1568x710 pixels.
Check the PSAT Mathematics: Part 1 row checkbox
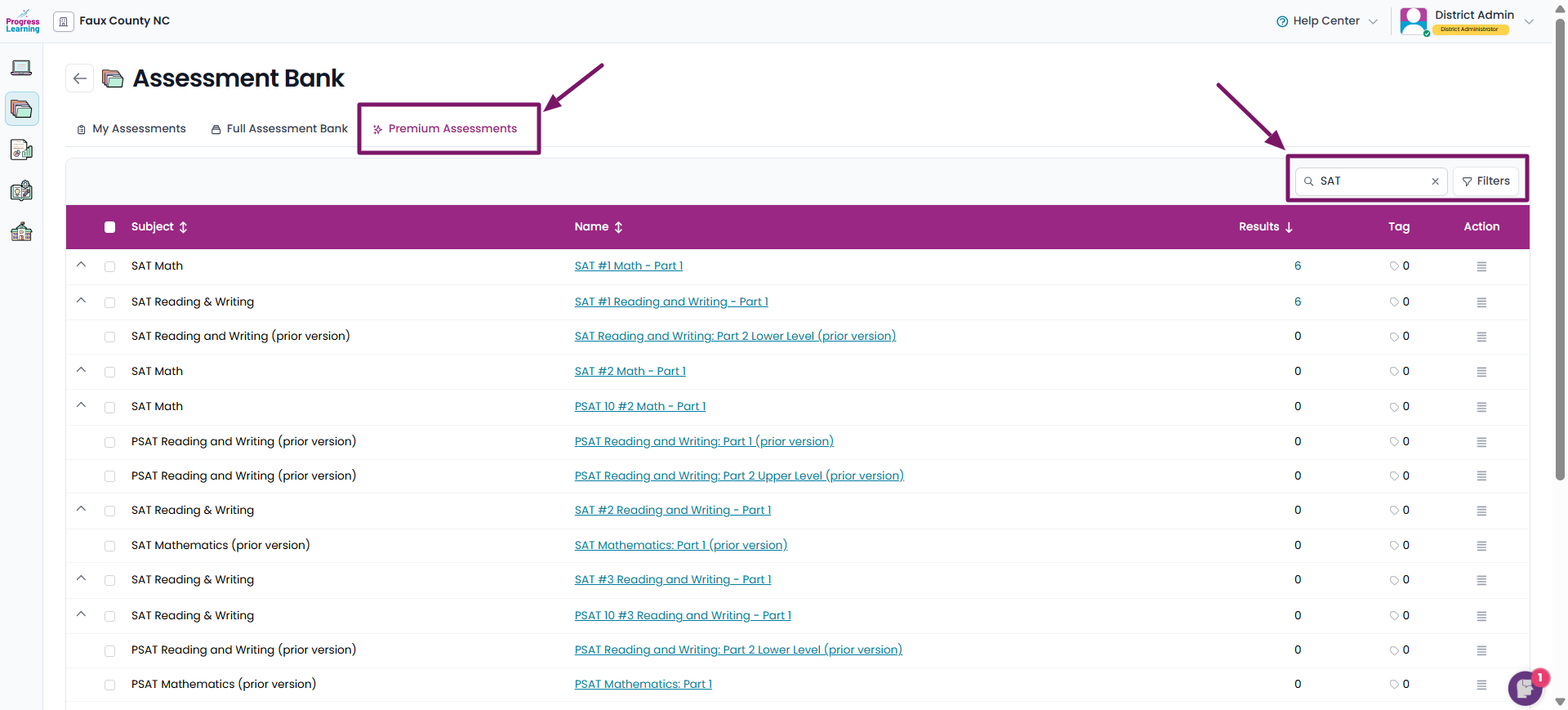click(x=110, y=685)
